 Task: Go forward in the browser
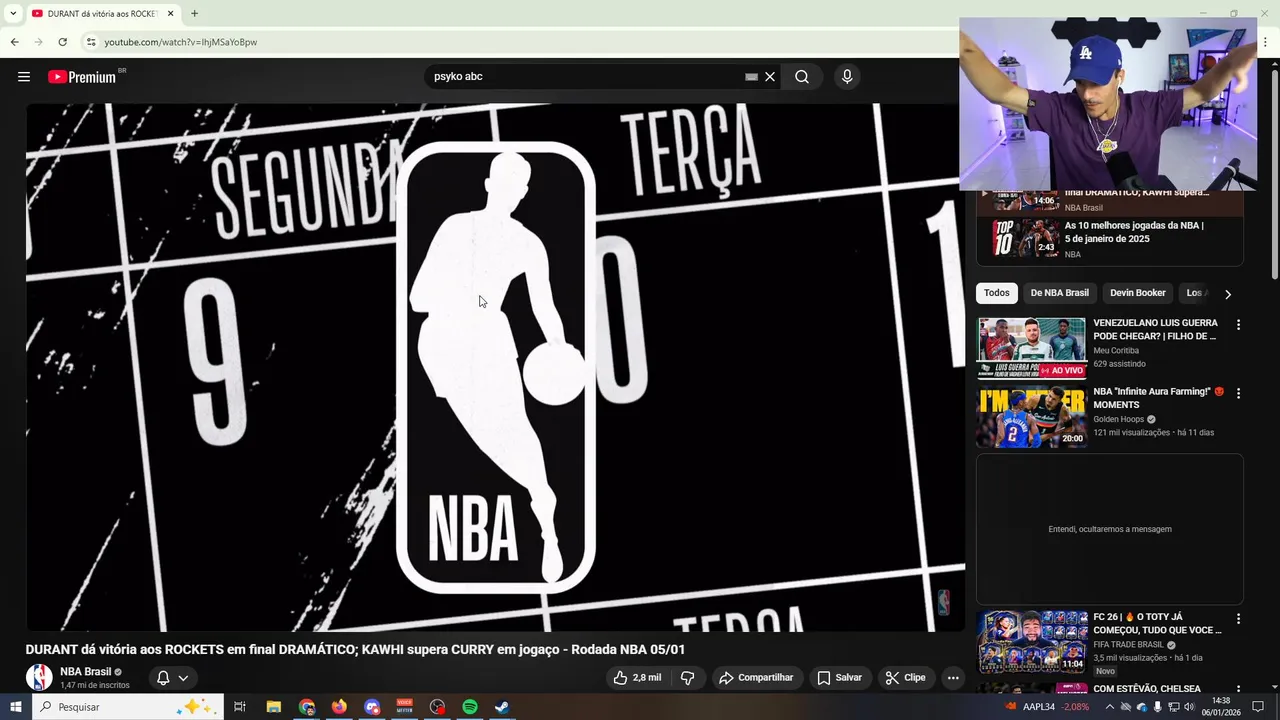click(x=38, y=42)
